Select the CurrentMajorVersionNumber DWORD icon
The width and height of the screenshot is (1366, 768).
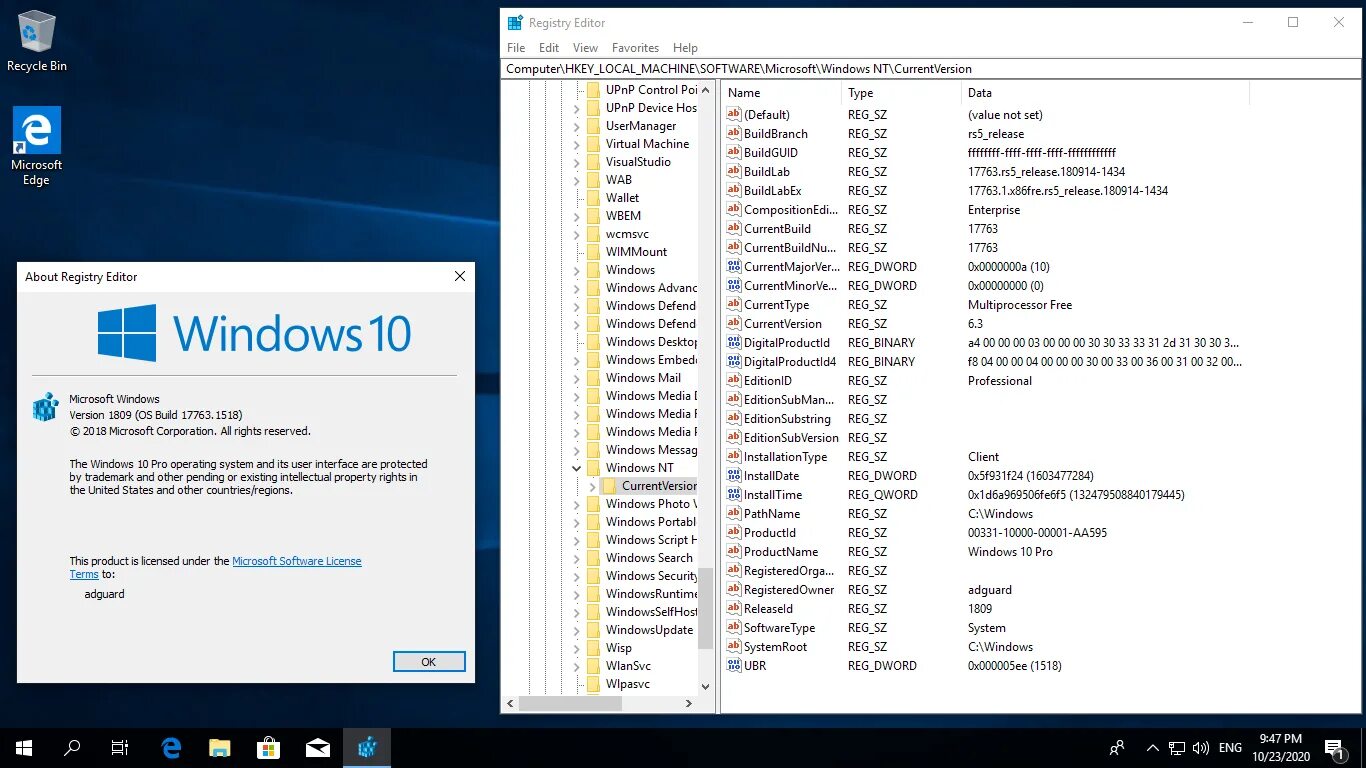coord(733,267)
